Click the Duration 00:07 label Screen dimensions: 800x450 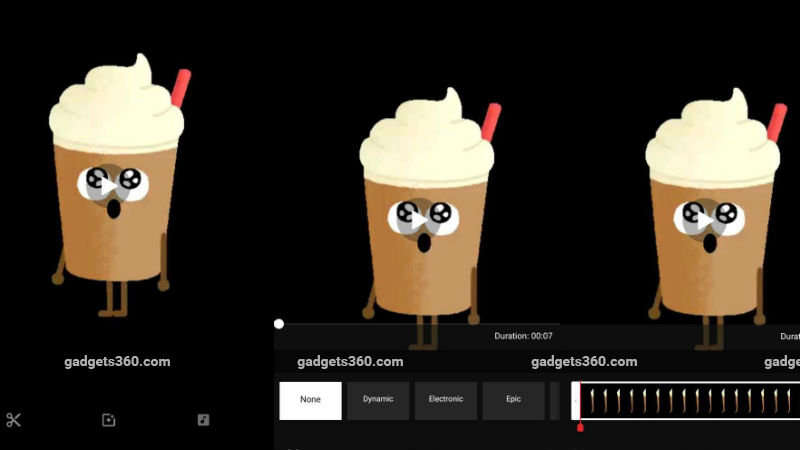pos(523,336)
